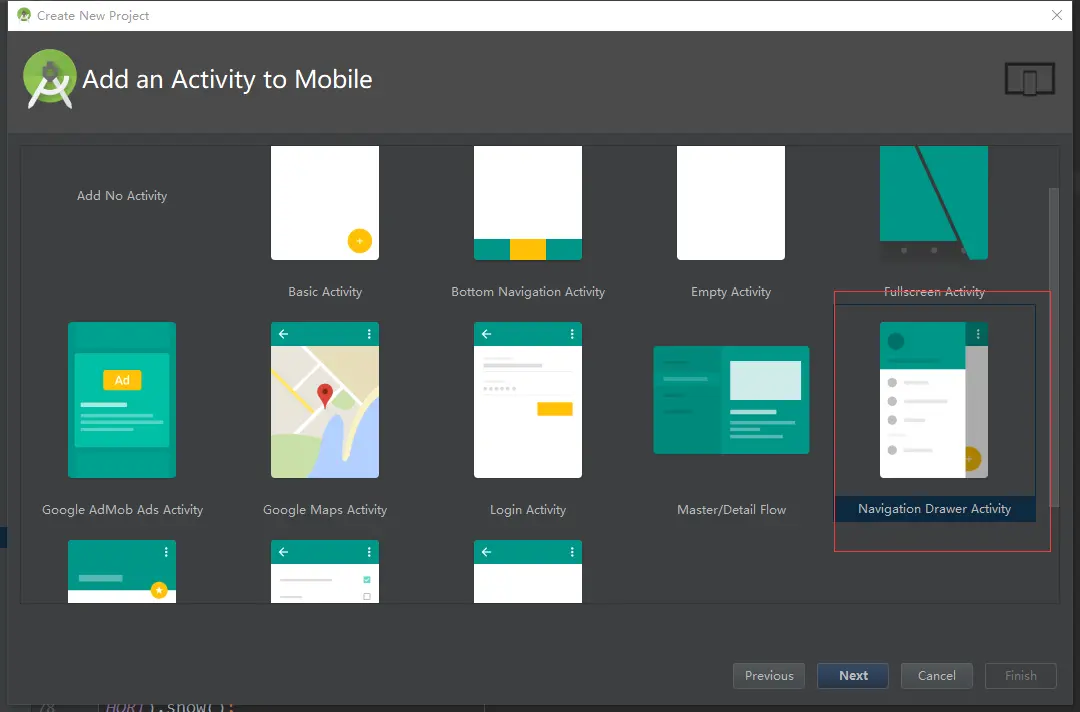This screenshot has width=1080, height=712.
Task: Select the middle partially visible bottom-row template
Action: [324, 572]
